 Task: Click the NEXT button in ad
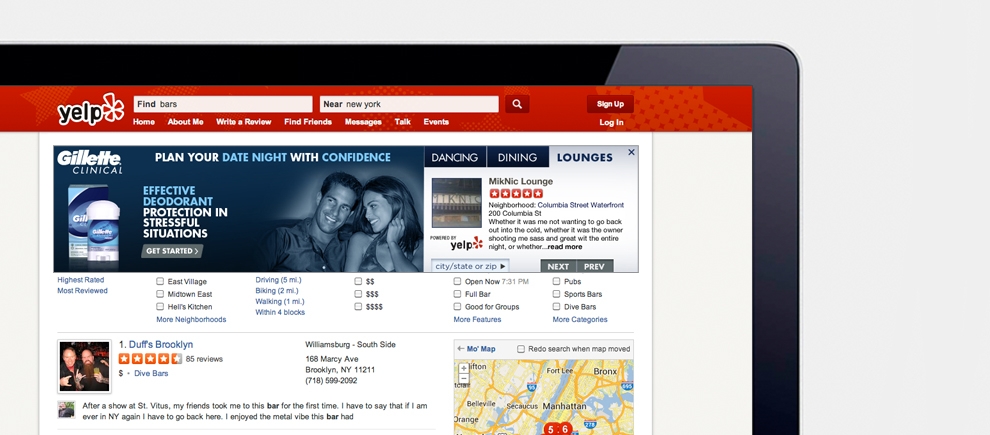coord(558,266)
